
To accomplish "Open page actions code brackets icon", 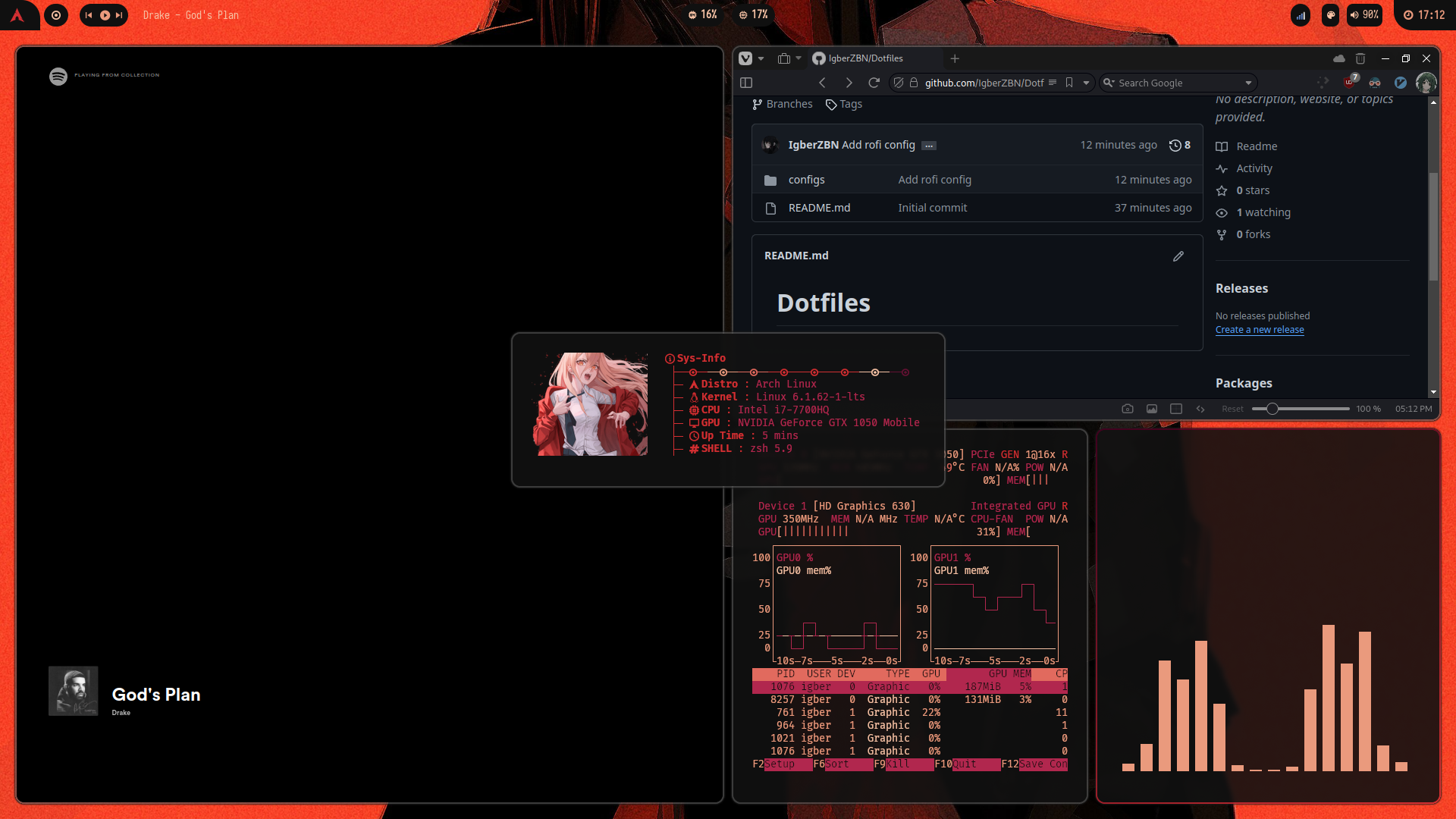I will click(x=1200, y=409).
